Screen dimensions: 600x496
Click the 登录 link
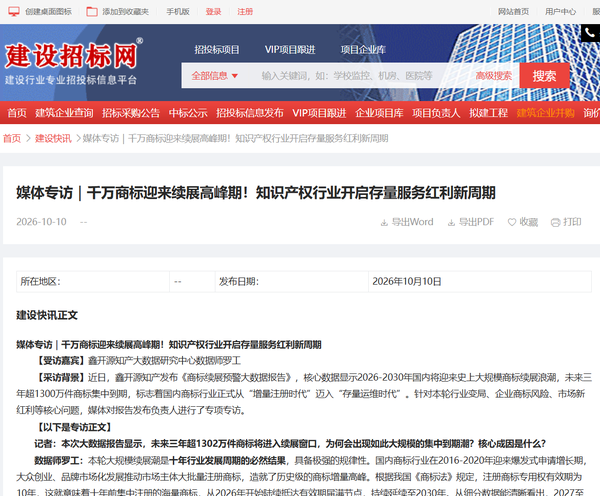pyautogui.click(x=214, y=11)
